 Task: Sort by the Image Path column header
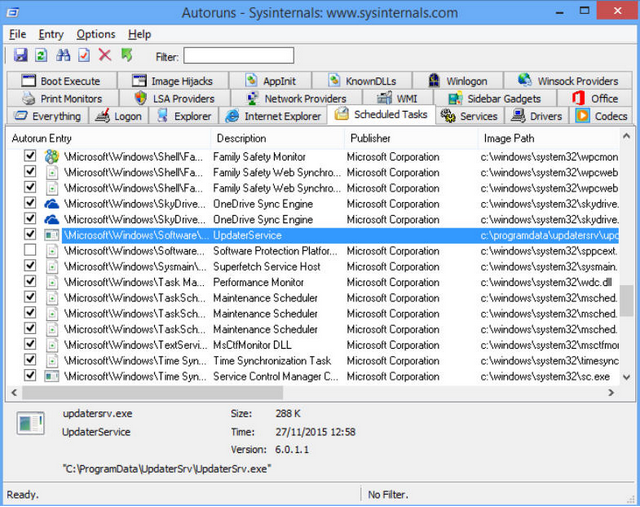click(x=549, y=138)
